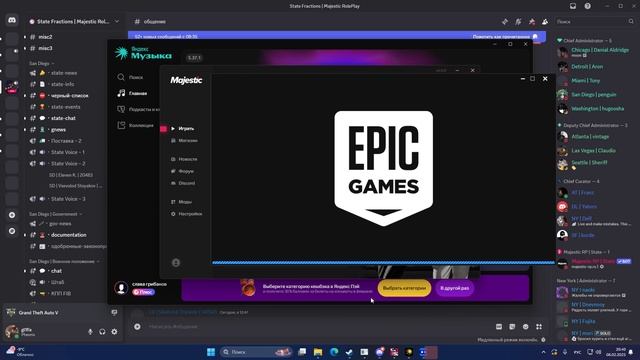Open the emoji picker in Discord chat bar
The width and height of the screenshot is (640, 360).
click(526, 327)
